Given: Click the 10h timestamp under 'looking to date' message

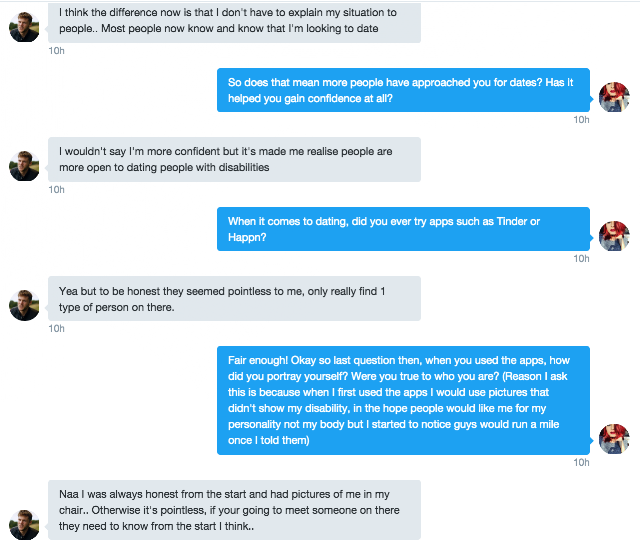Looking at the screenshot, I should 56,51.
